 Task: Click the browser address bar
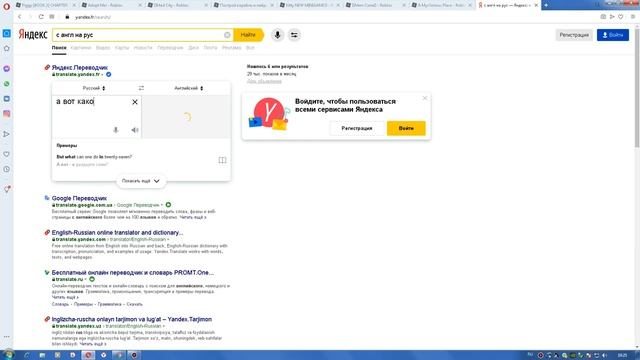point(327,17)
